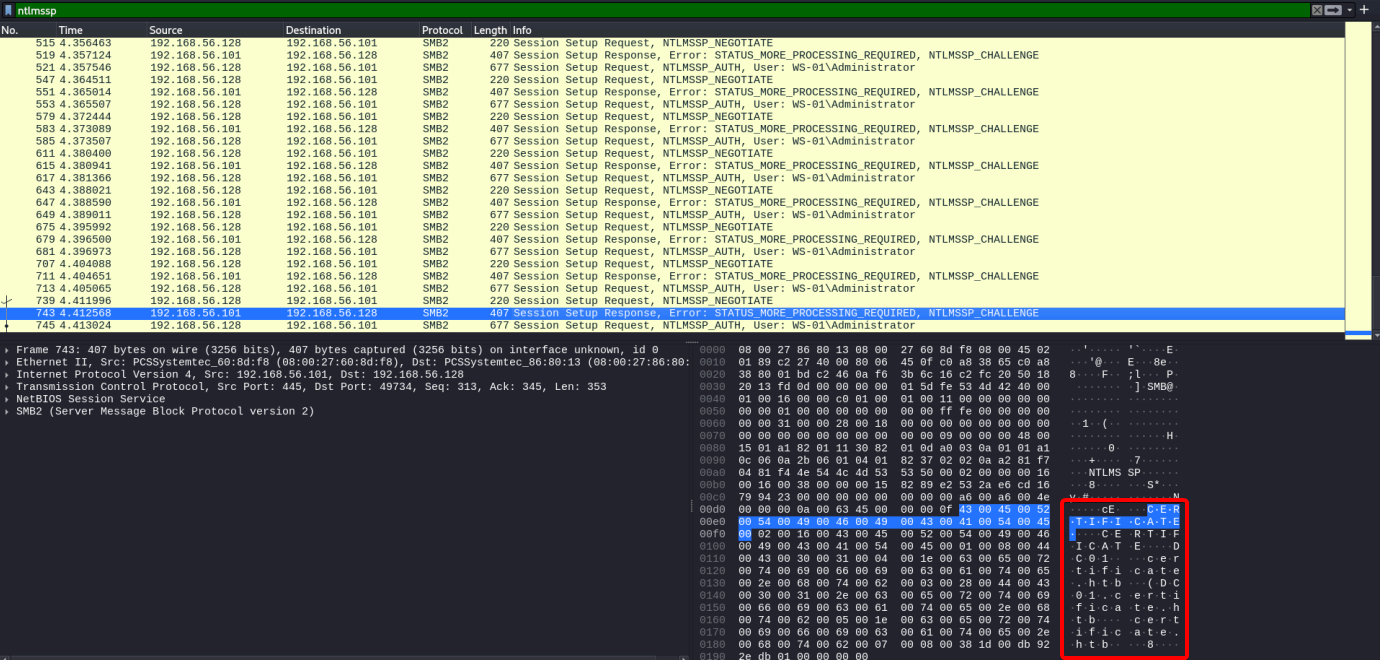Image resolution: width=1380 pixels, height=660 pixels.
Task: Click into the ntlmssp filter input field
Action: pyautogui.click(x=600, y=10)
